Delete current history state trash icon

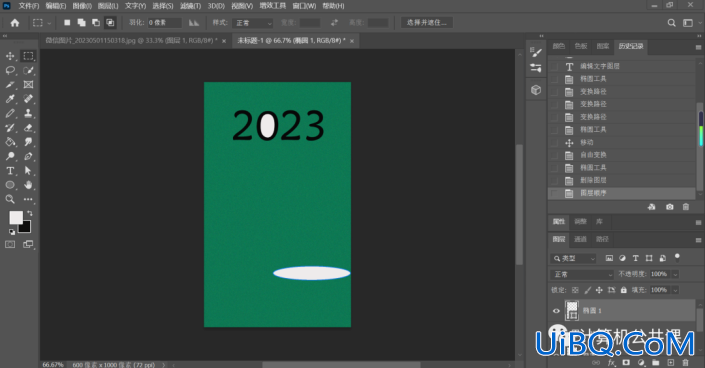point(686,207)
